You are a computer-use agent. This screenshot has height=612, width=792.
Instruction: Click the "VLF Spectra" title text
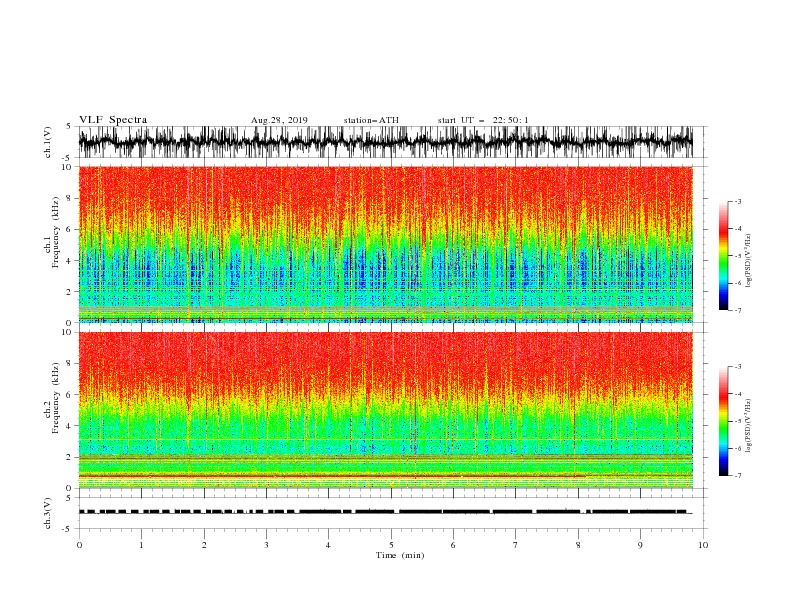(113, 120)
